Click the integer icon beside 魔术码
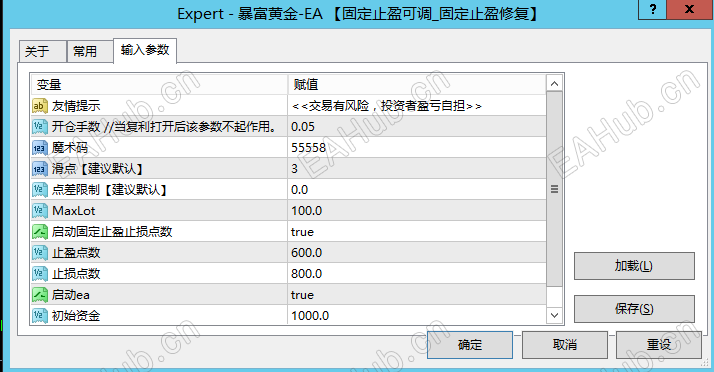 point(40,148)
